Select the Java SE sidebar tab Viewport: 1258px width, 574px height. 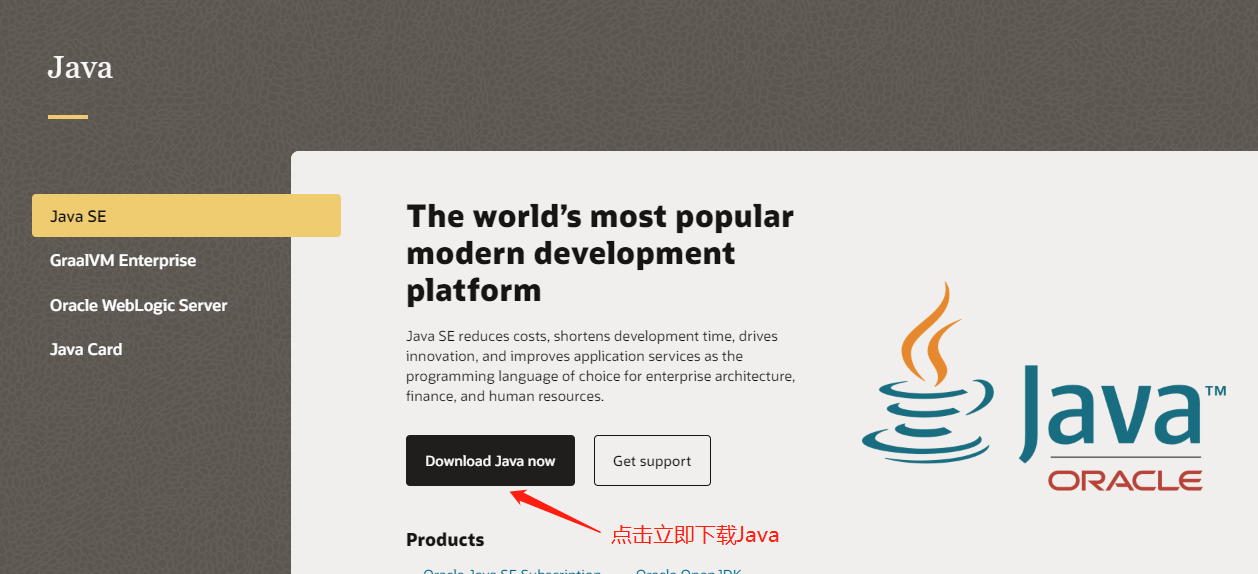coord(186,216)
